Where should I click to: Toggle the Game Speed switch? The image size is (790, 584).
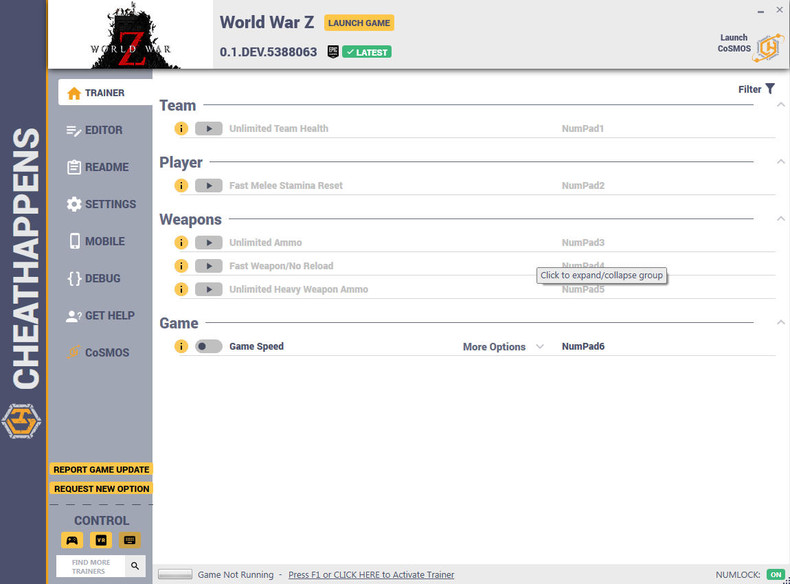tap(209, 346)
